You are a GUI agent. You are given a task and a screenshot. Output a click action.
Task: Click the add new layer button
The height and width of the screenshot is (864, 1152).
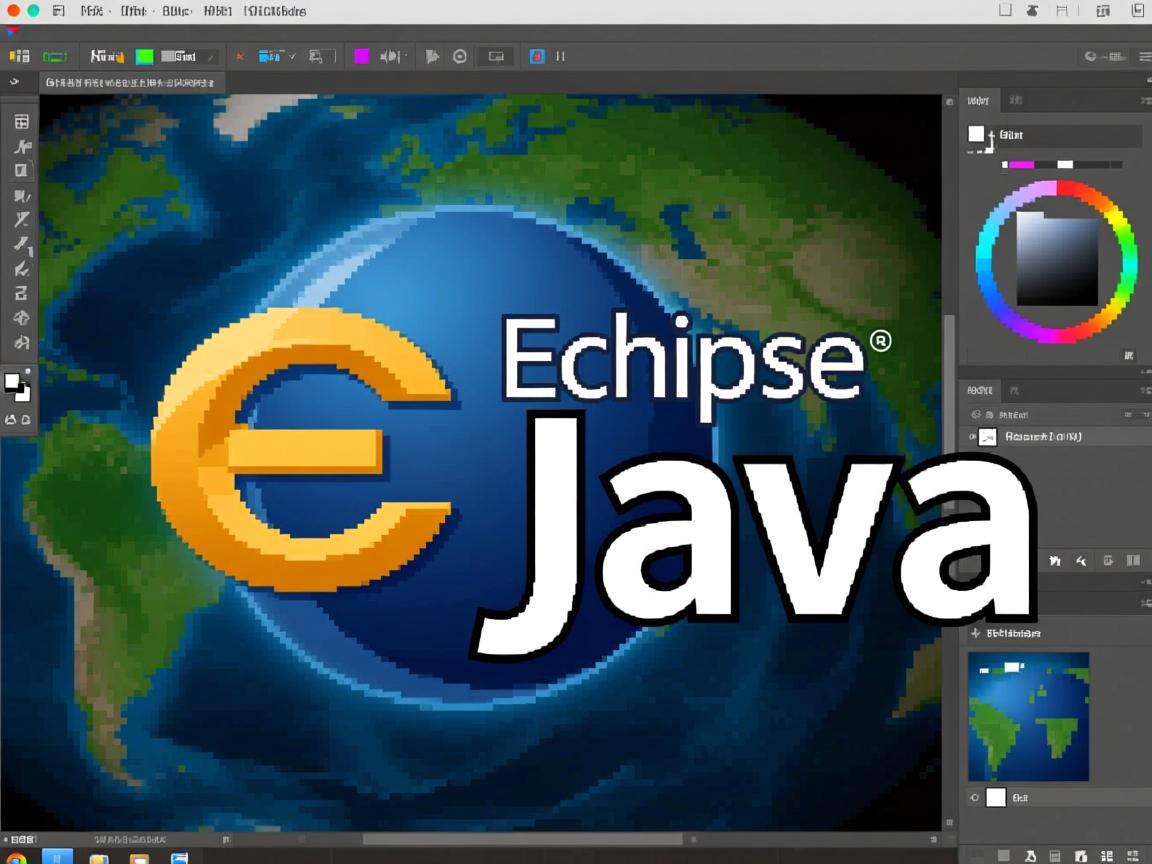point(1109,560)
